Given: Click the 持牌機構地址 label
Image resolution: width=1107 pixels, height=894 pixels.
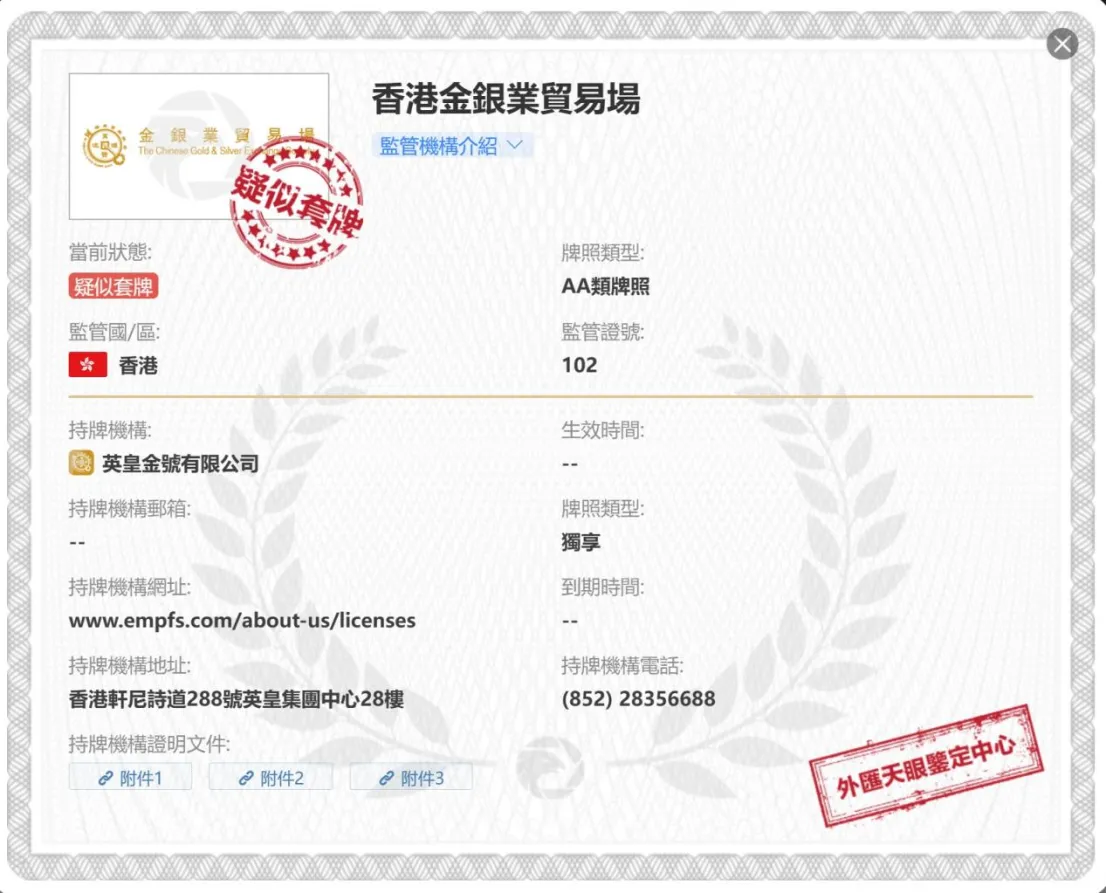Looking at the screenshot, I should 130,665.
